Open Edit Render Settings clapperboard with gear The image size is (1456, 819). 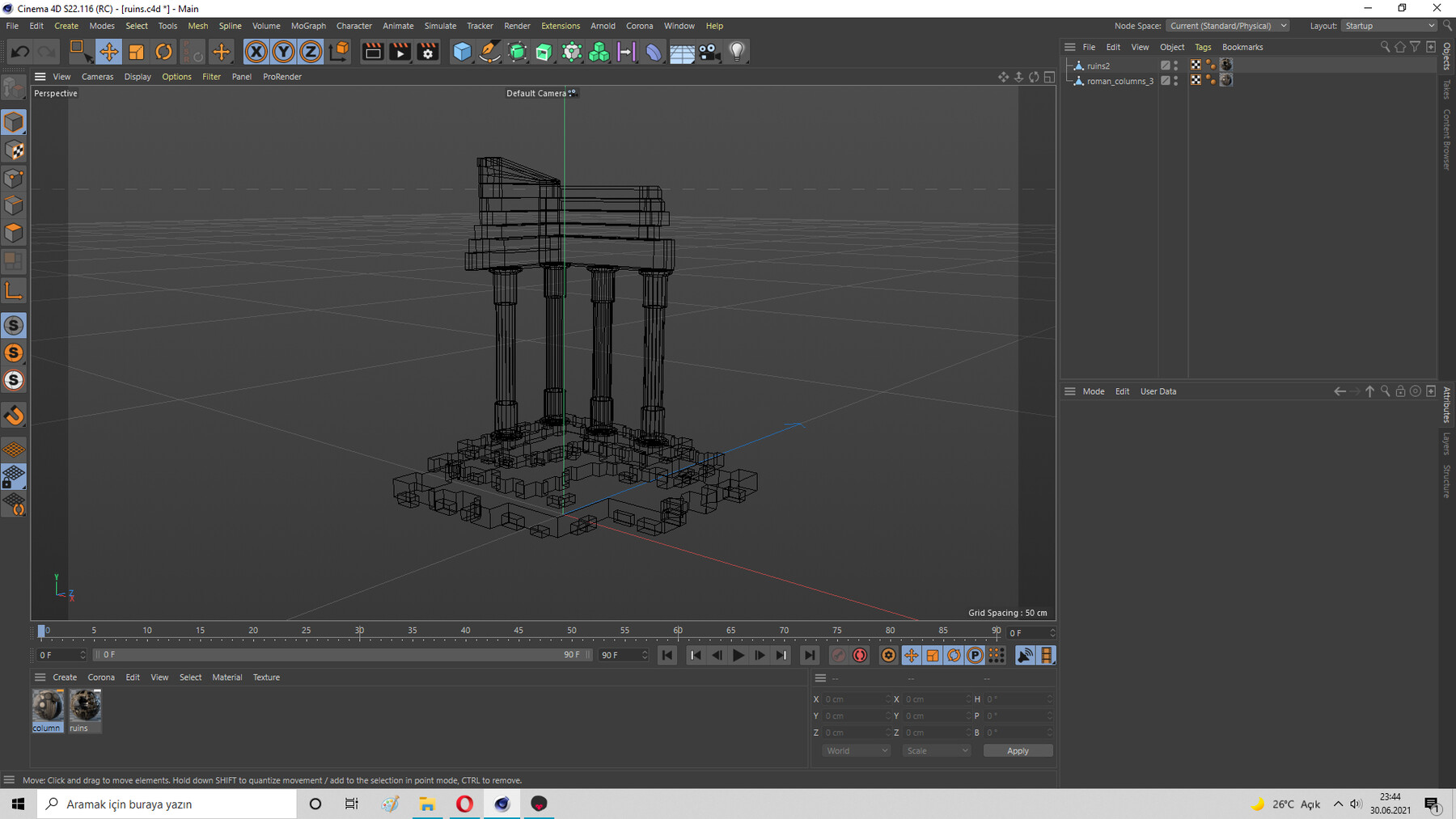pos(428,52)
